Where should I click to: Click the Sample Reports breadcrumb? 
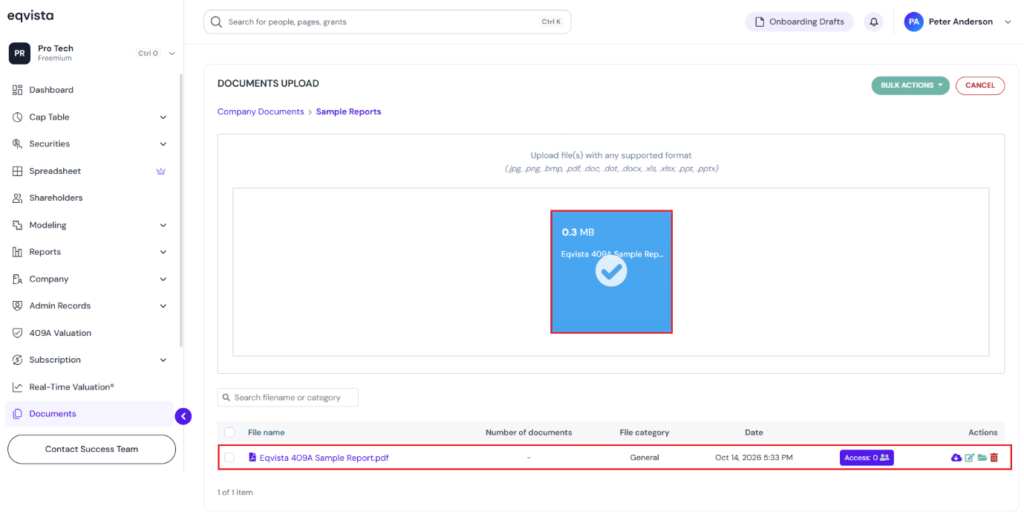point(349,112)
